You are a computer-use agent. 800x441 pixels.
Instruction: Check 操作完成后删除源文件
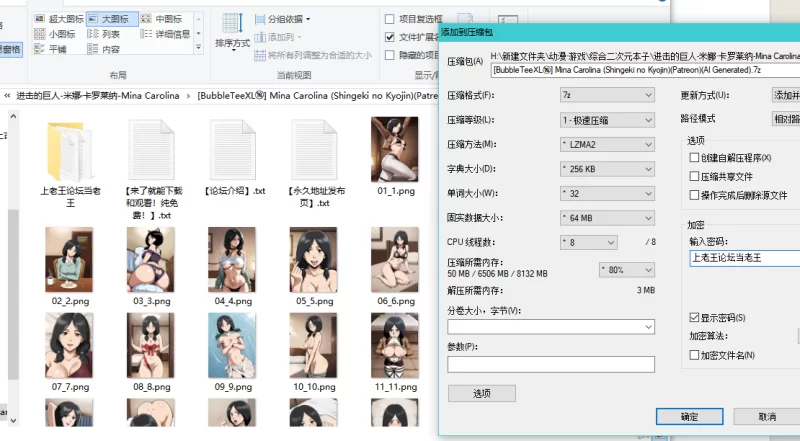(x=694, y=195)
